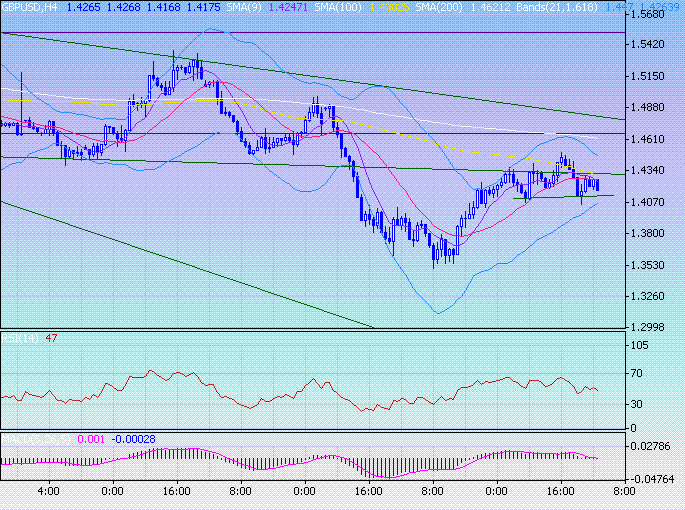The image size is (685, 510).
Task: Click the 4:00 time axis label
Action: 47,492
